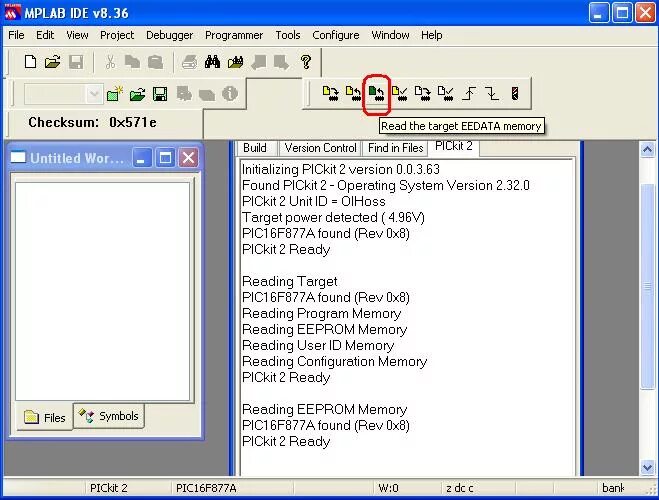Image resolution: width=659 pixels, height=500 pixels.
Task: Click the 'Target power detected ( 4.96V)' line
Action: [333, 217]
